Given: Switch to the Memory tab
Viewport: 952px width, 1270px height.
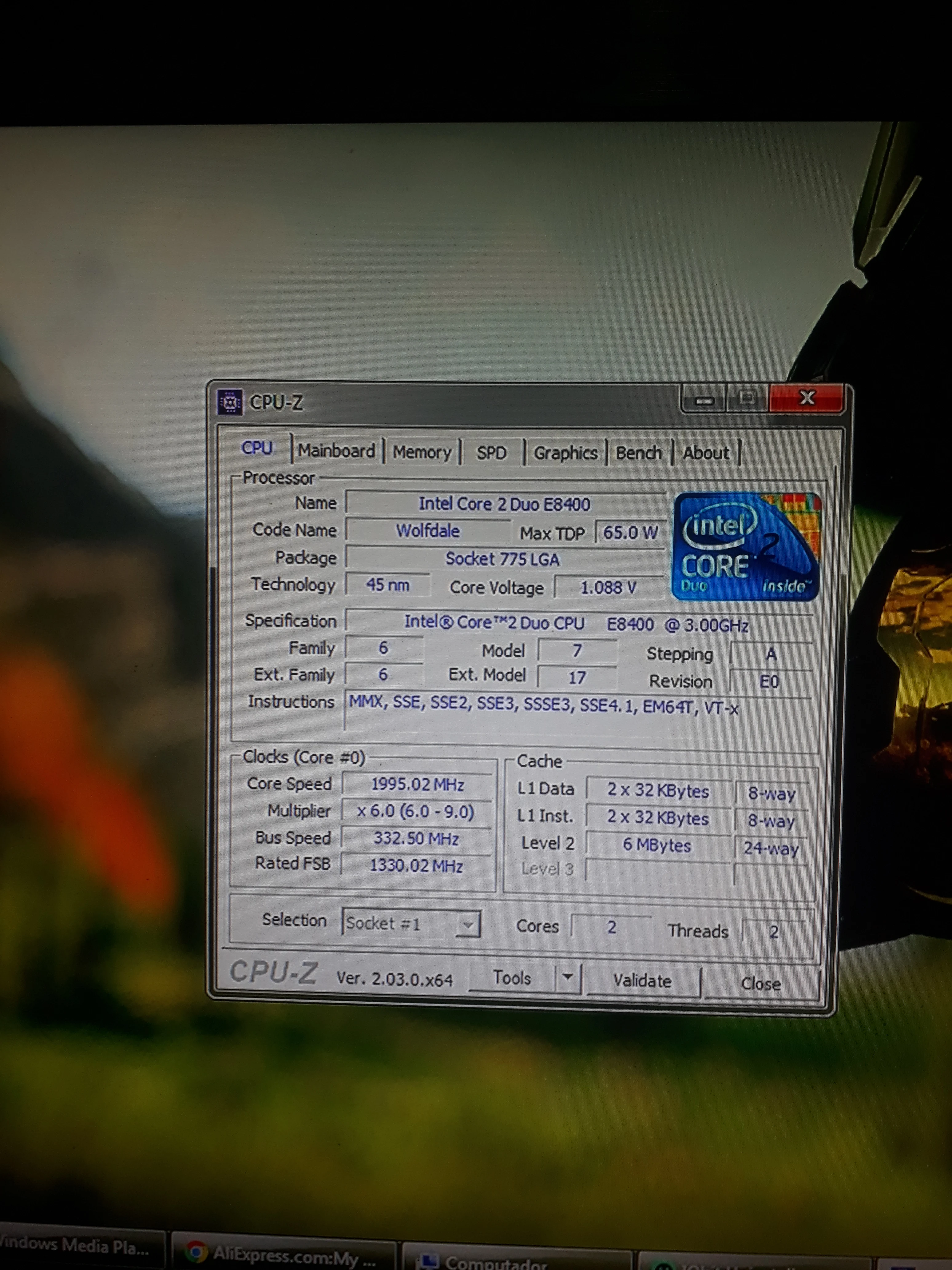Looking at the screenshot, I should 422,453.
